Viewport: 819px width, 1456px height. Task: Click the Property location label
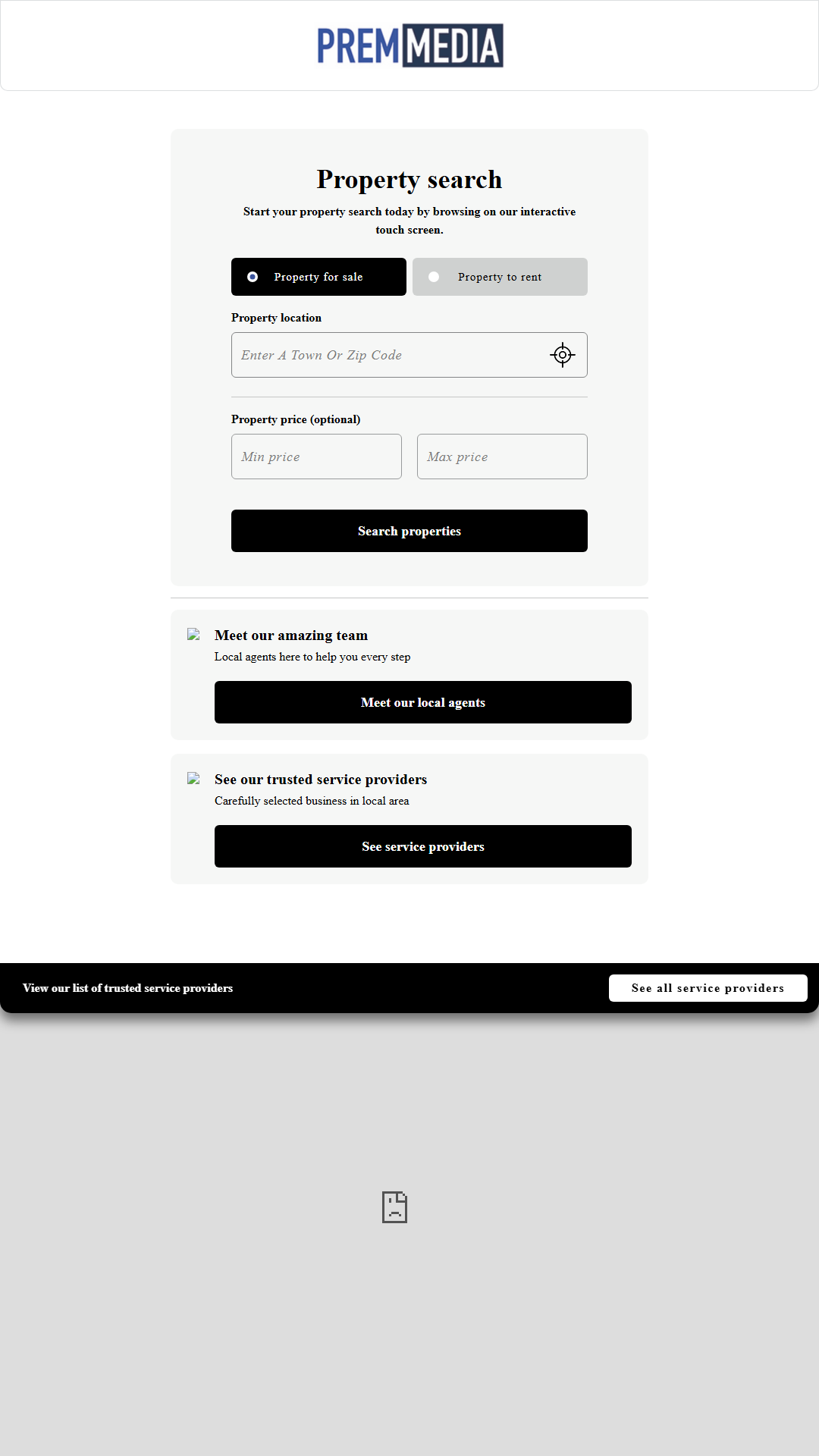pos(276,318)
